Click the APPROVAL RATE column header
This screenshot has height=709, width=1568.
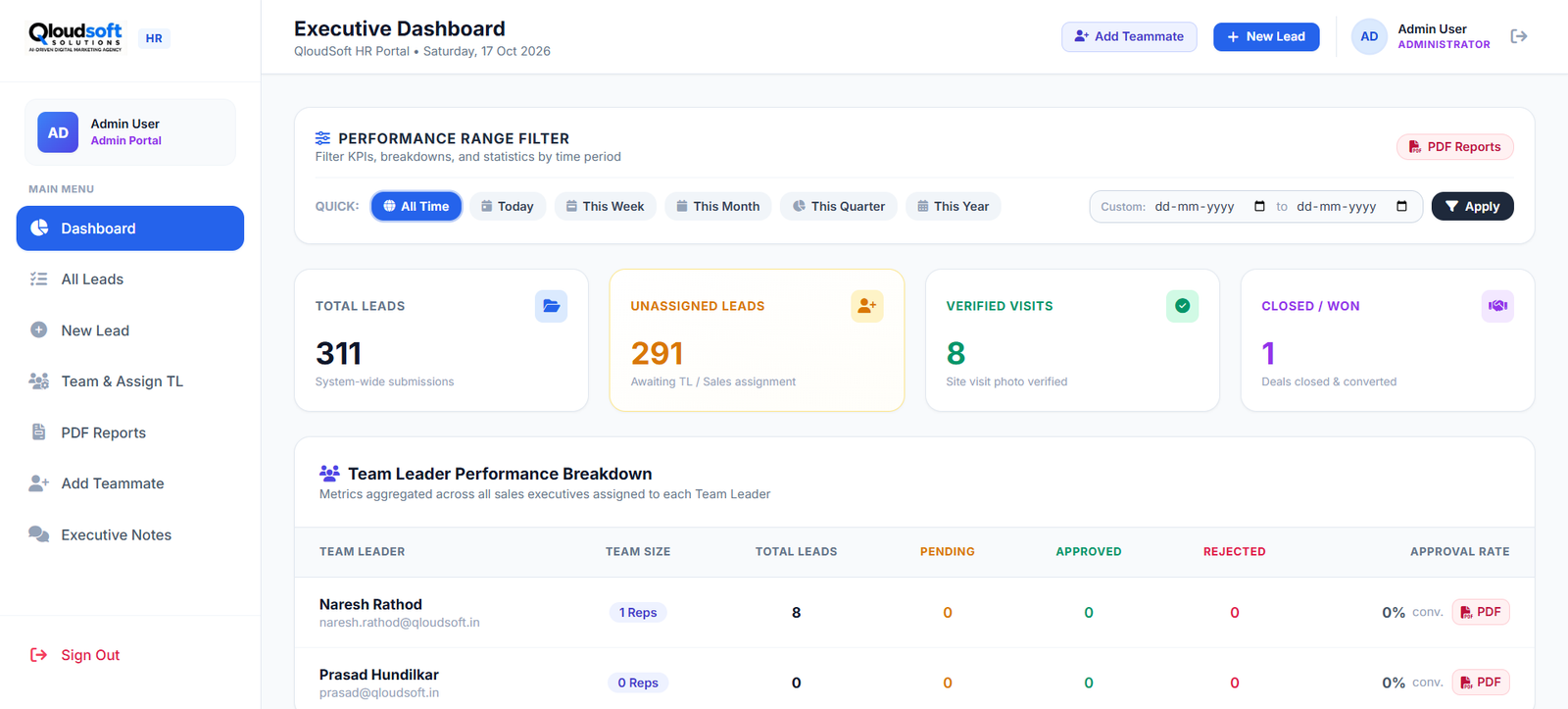(1459, 552)
